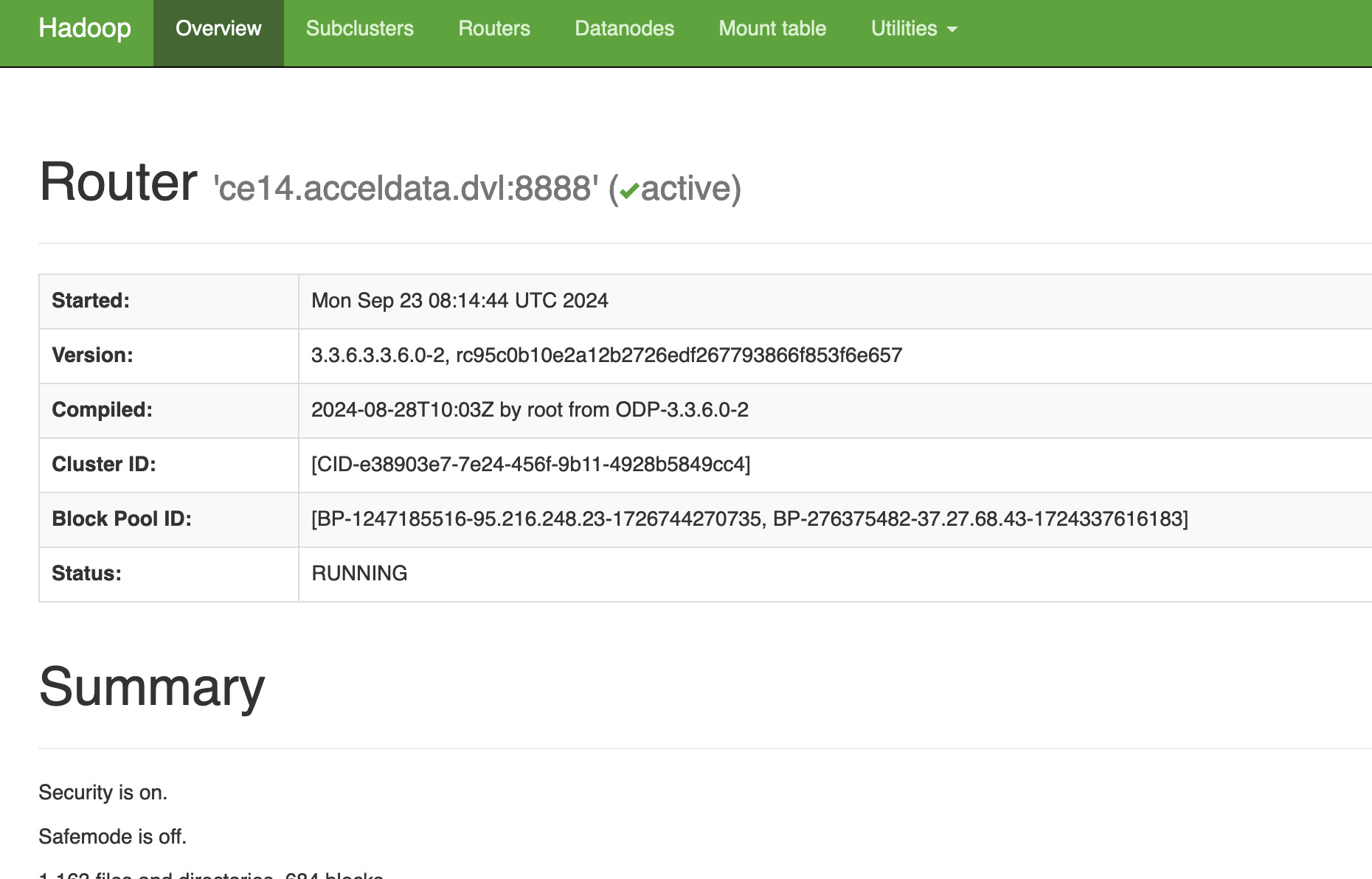1372x879 pixels.
Task: Click the green active checkmark icon
Action: (x=629, y=192)
